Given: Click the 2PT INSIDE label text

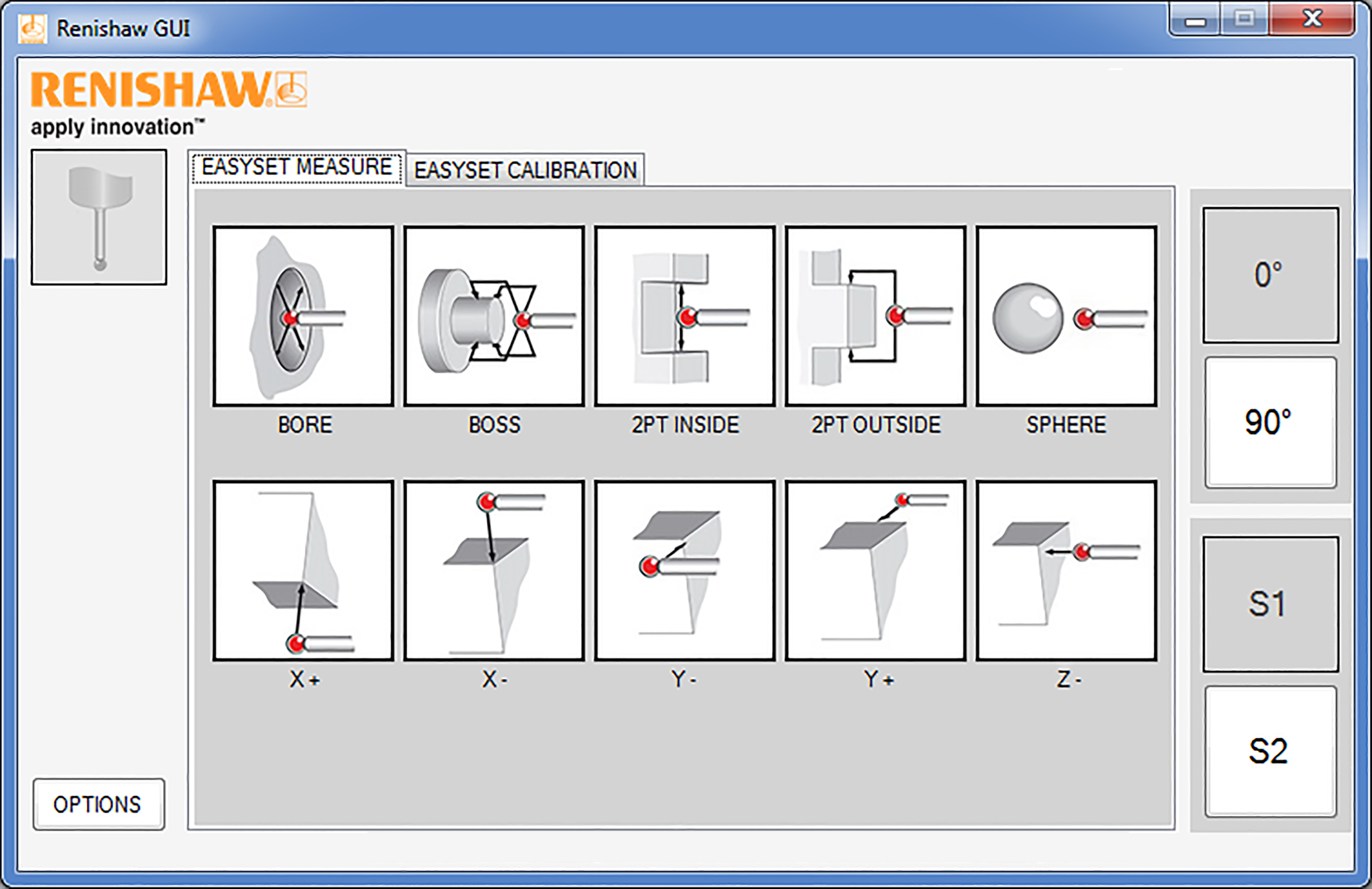Looking at the screenshot, I should [686, 425].
